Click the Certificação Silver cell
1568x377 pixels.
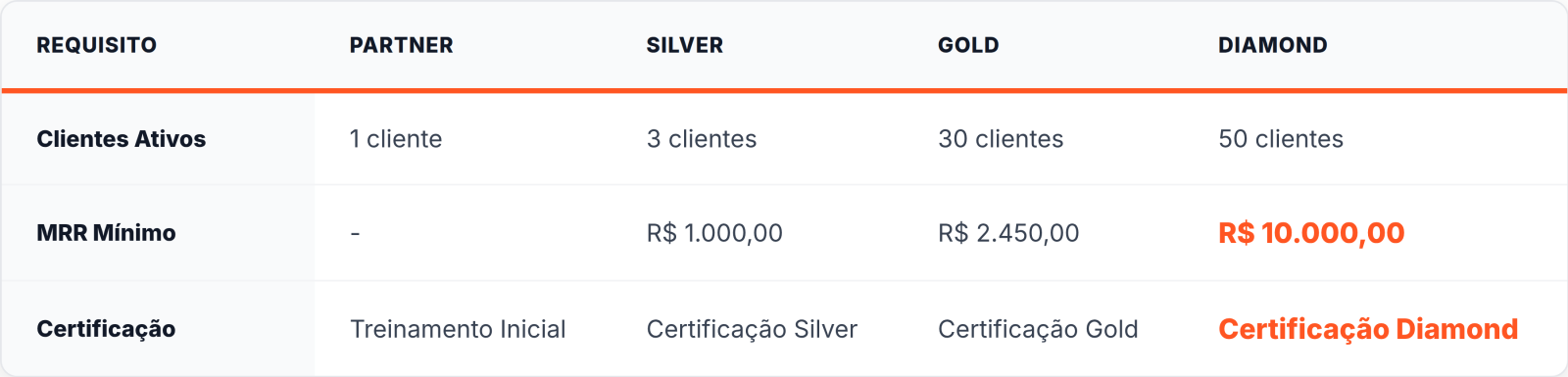(x=752, y=329)
